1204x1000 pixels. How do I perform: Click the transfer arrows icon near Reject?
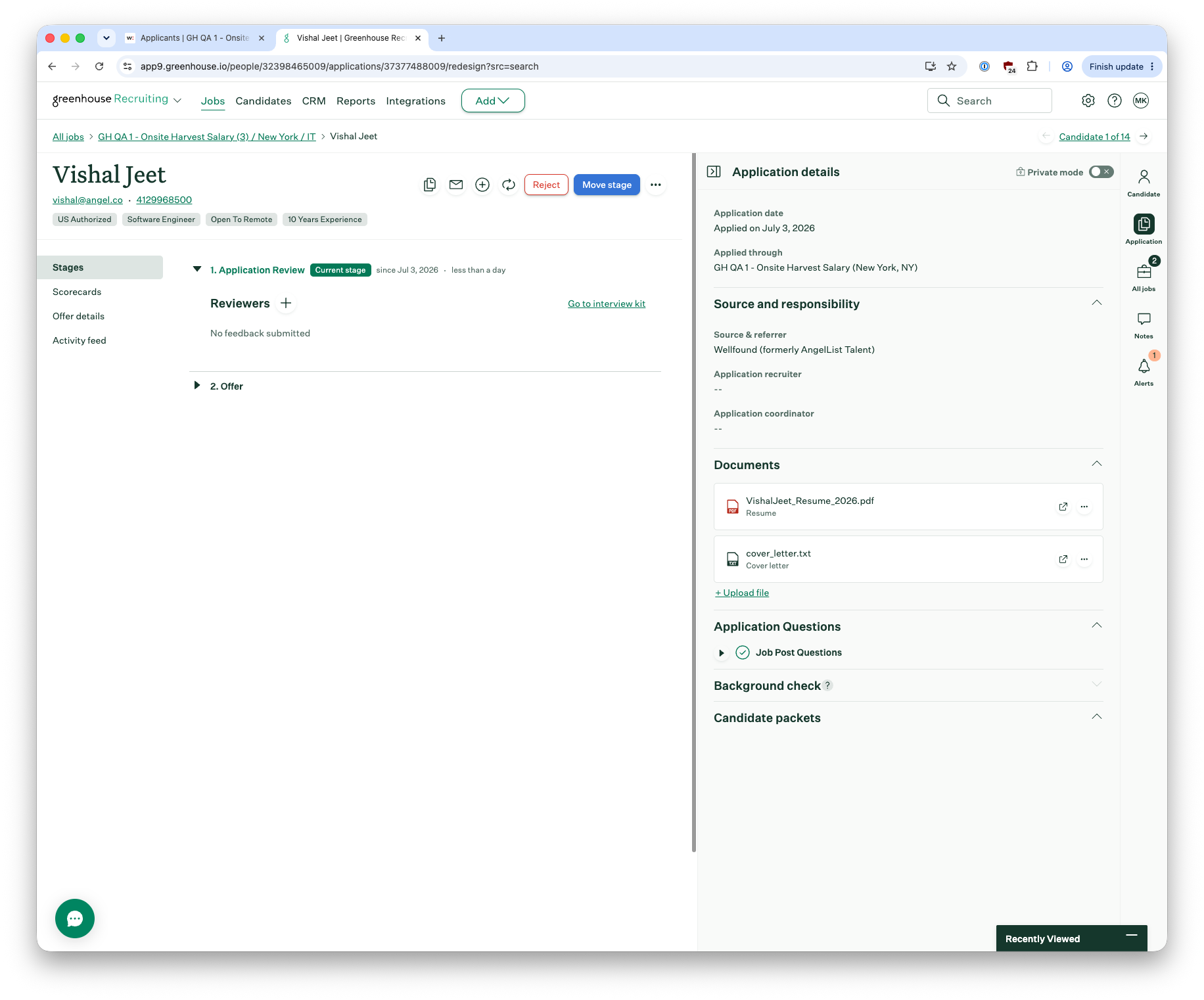(509, 185)
